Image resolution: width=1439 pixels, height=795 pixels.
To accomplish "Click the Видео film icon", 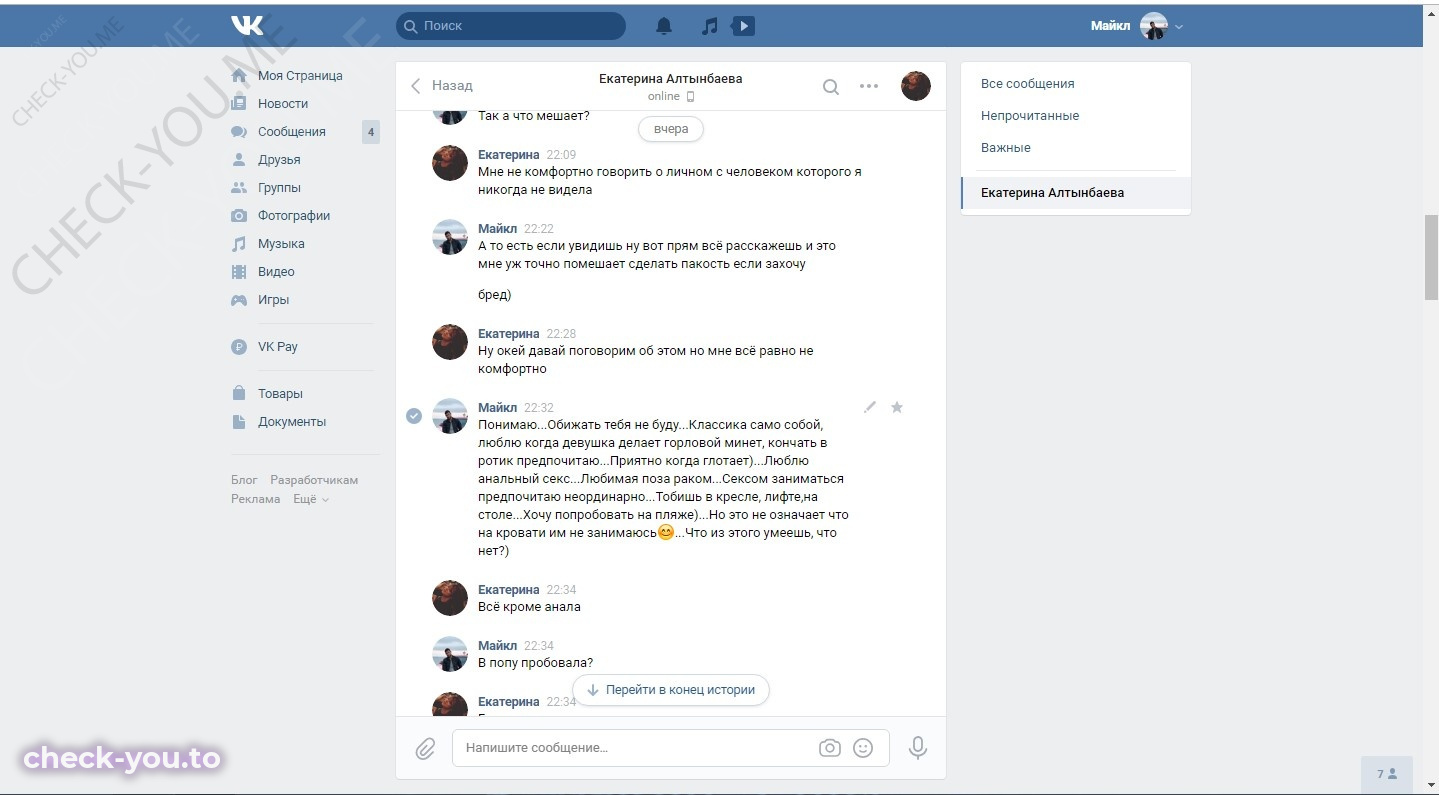I will coord(239,272).
